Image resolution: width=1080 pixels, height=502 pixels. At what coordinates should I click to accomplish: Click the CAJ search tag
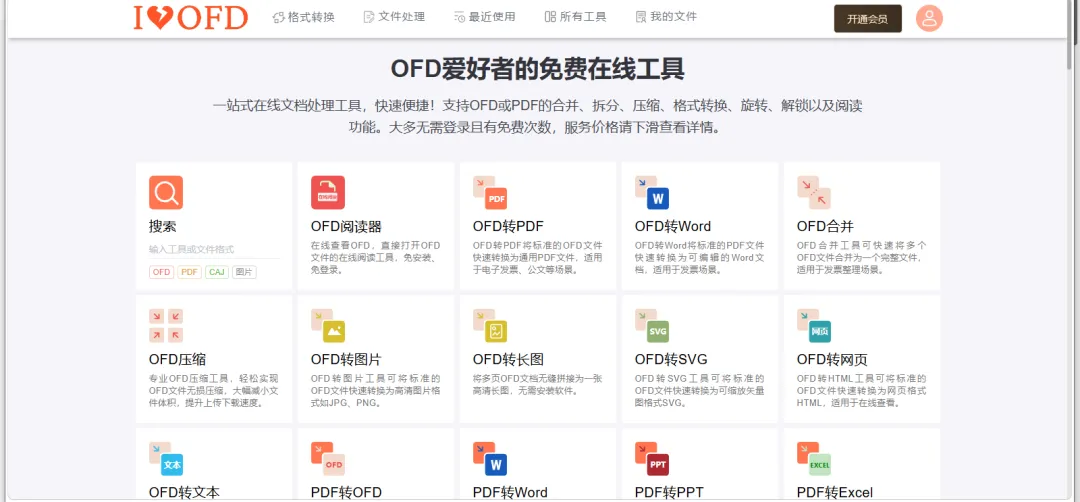(217, 272)
